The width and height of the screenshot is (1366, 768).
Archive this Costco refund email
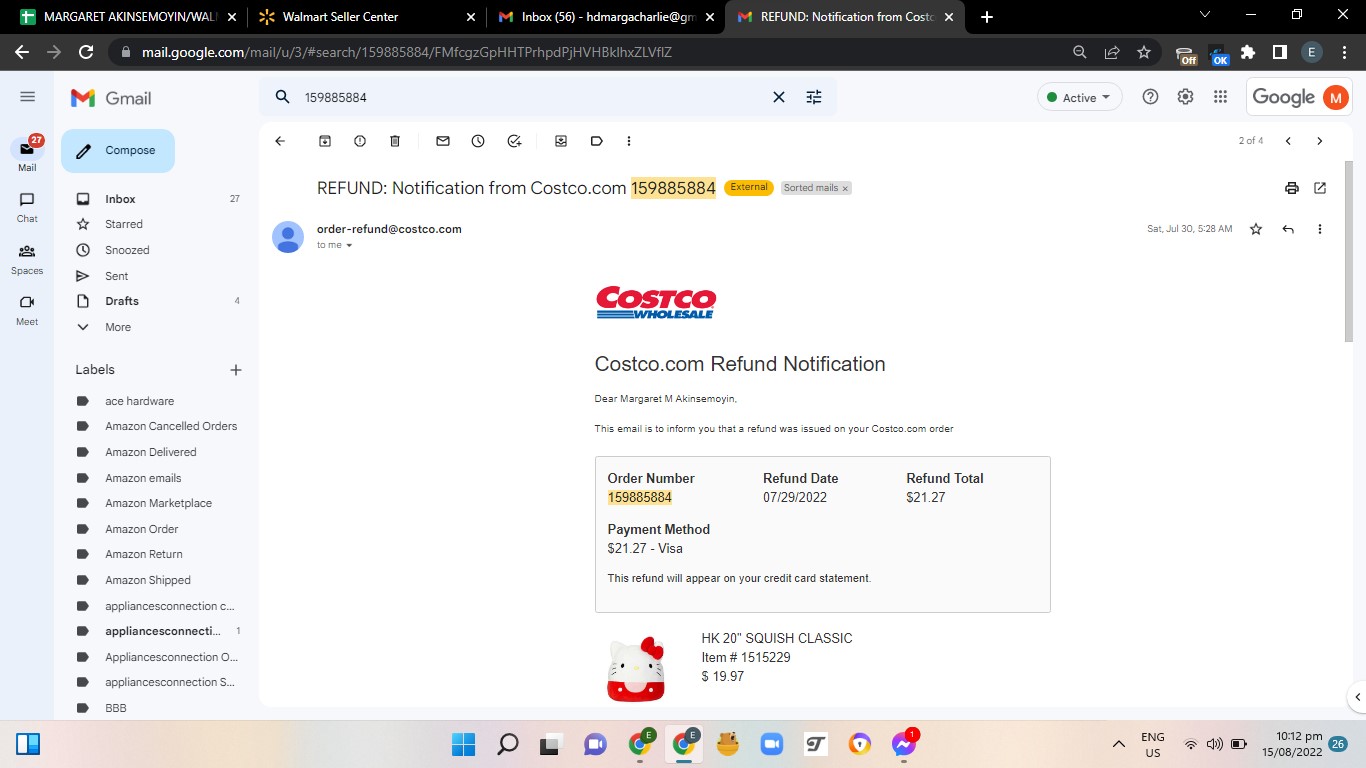(x=325, y=141)
